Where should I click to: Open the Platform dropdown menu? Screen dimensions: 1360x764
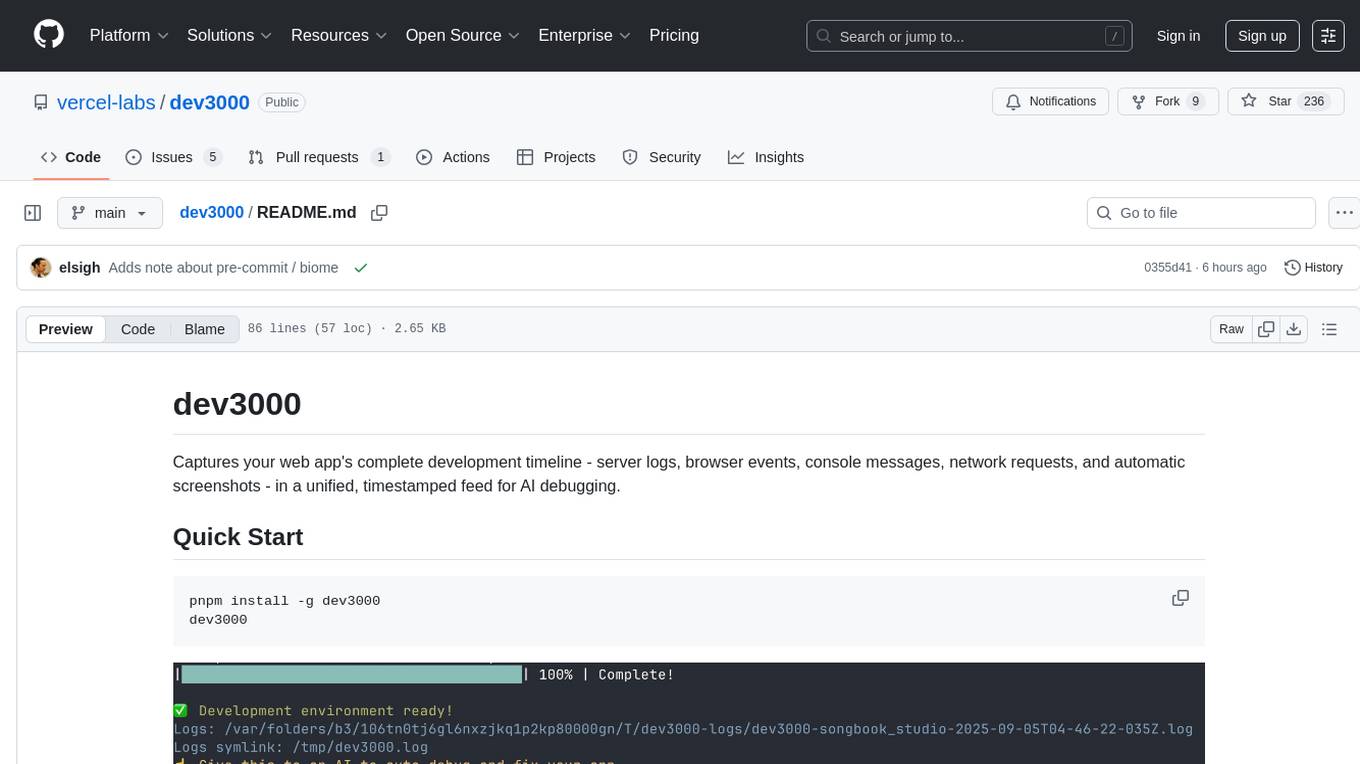129,35
